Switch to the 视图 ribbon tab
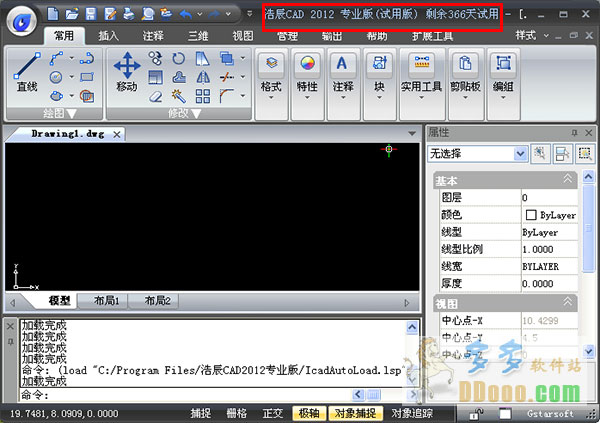Viewport: 600px width, 423px height. 243,36
